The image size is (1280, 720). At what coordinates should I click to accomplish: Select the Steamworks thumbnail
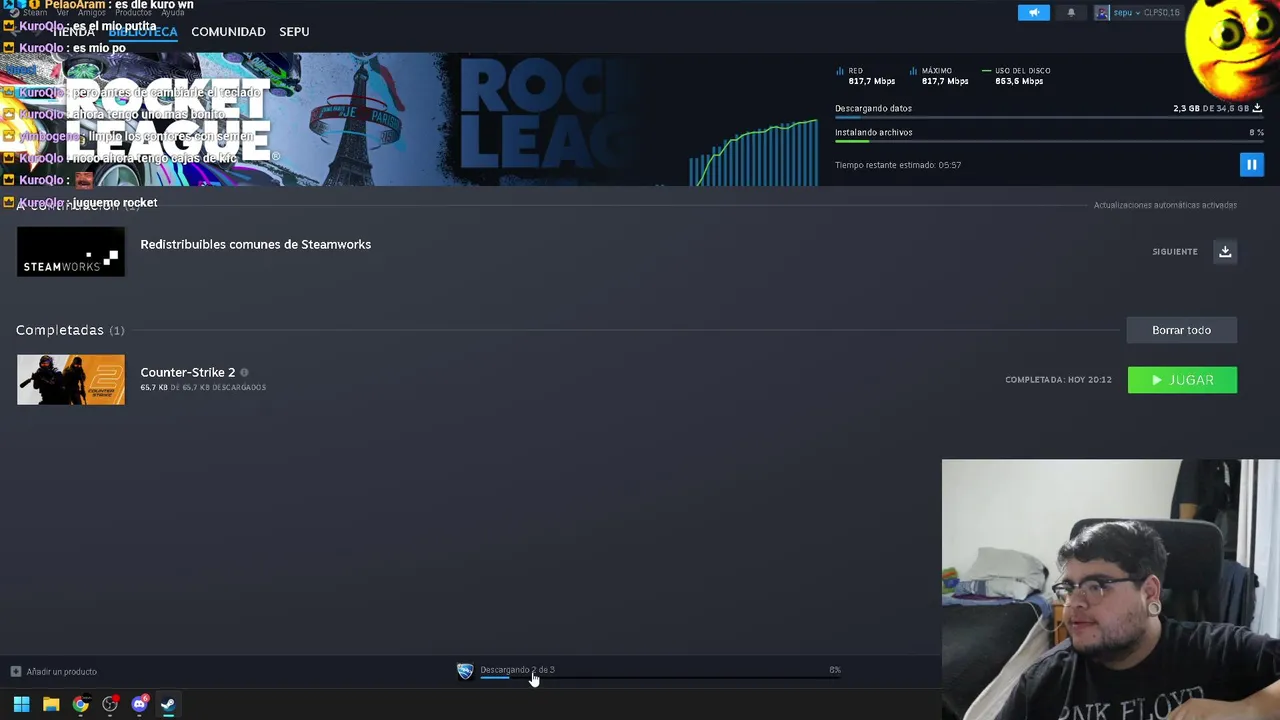pyautogui.click(x=71, y=252)
